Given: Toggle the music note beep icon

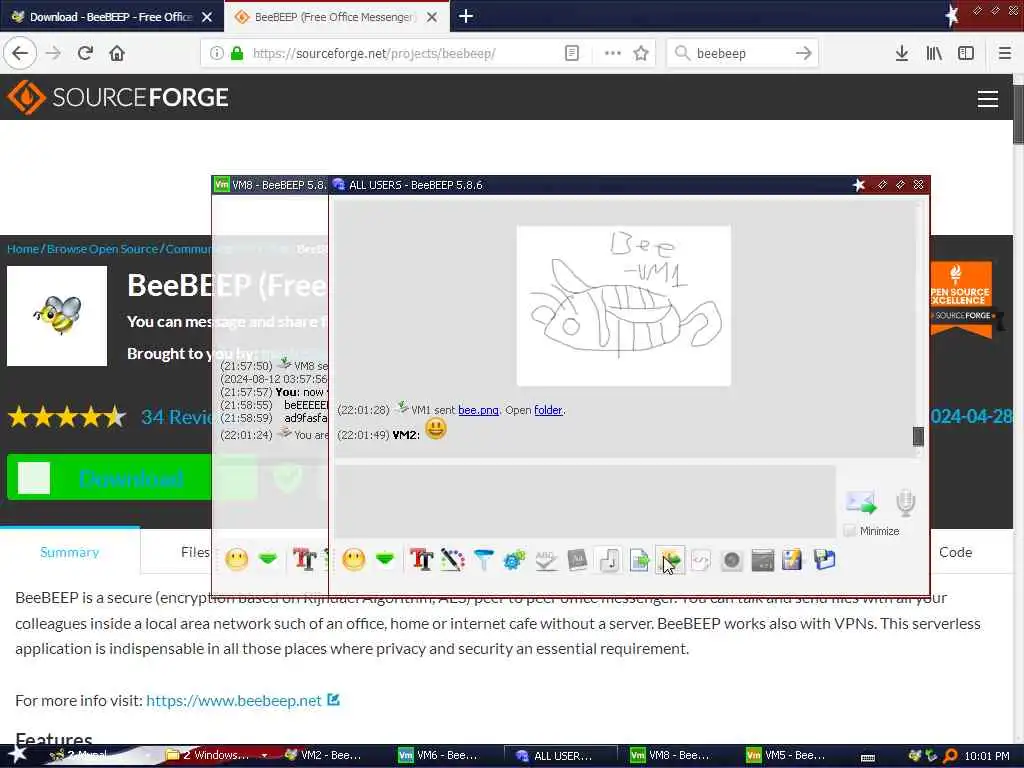Looking at the screenshot, I should (609, 560).
